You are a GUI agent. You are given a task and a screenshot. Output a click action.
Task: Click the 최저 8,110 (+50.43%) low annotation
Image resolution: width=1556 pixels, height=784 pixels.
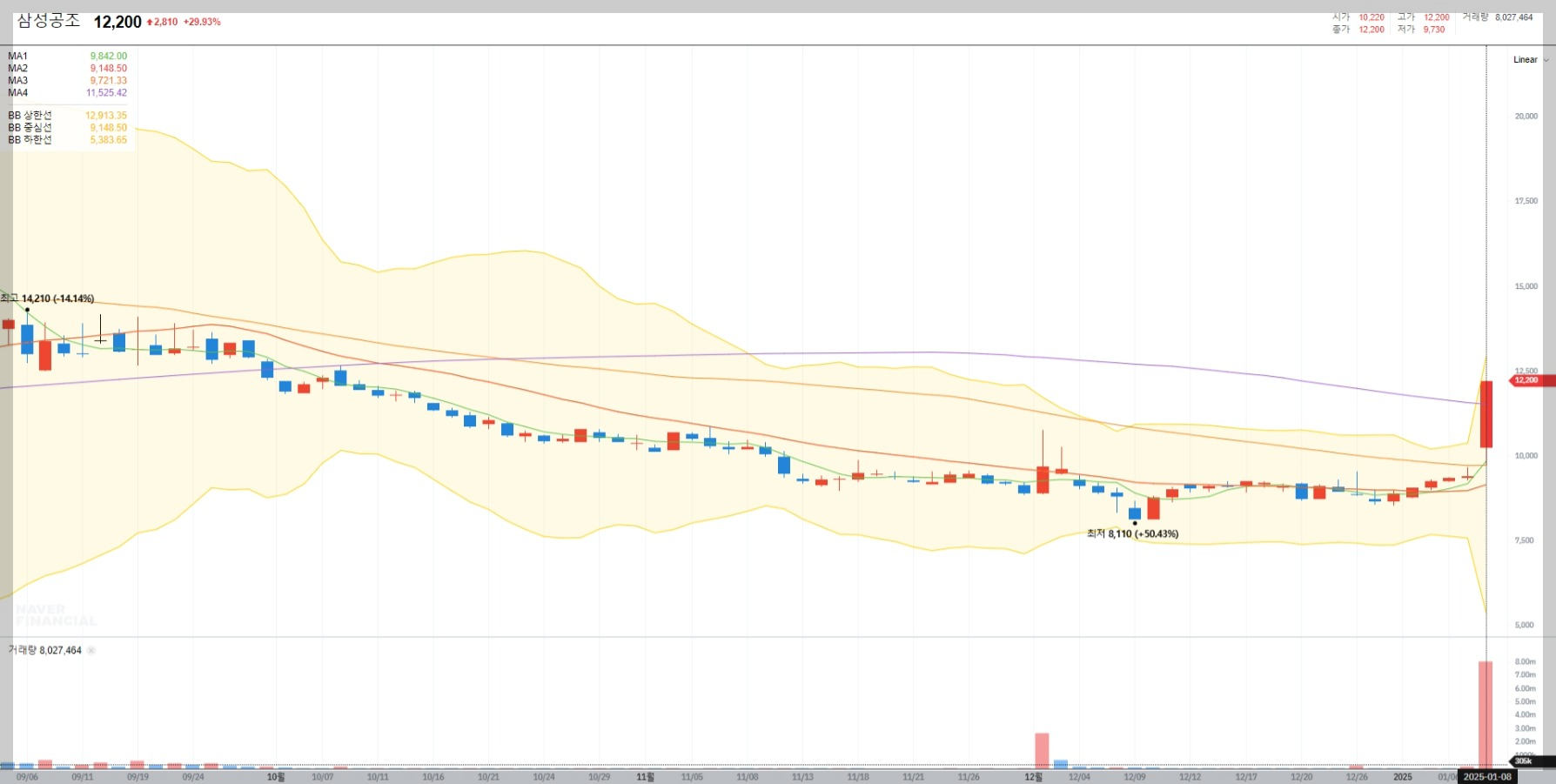point(1132,534)
